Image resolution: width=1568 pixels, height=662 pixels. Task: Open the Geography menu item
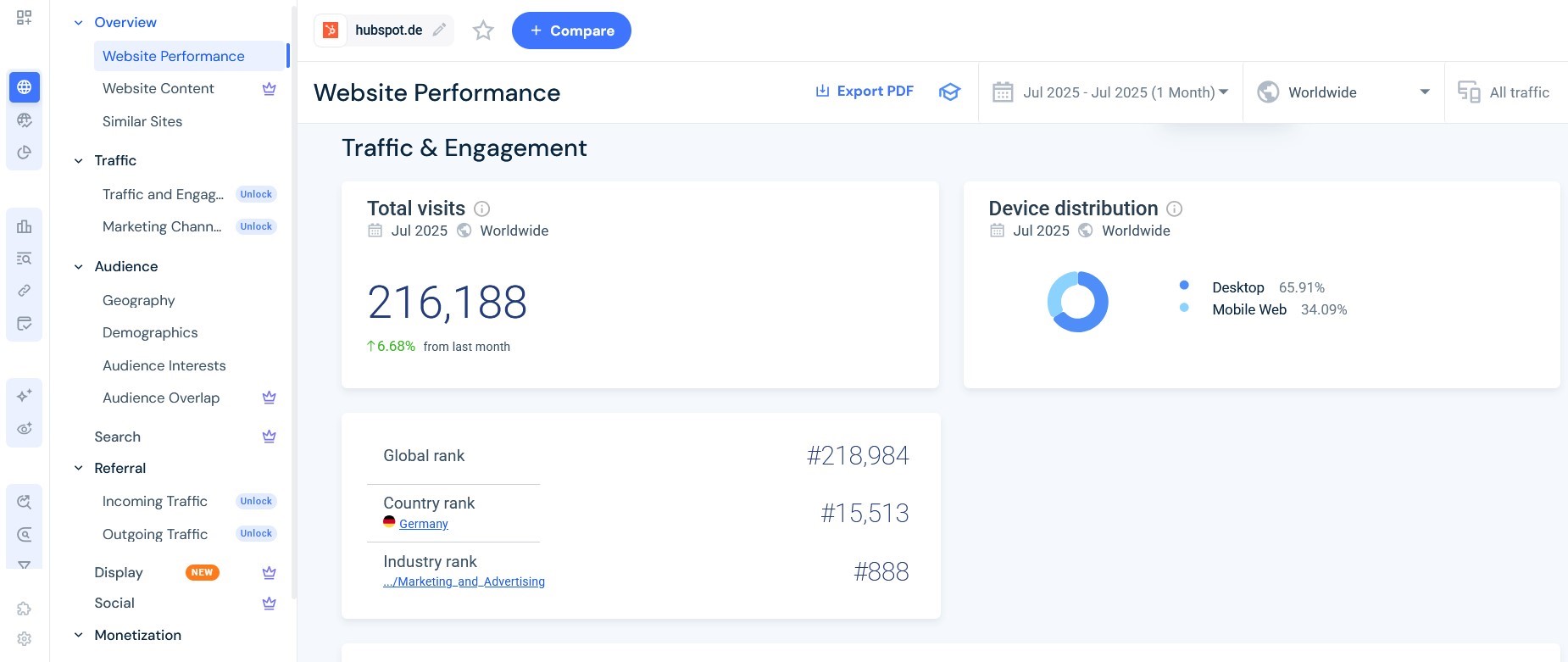pos(139,300)
